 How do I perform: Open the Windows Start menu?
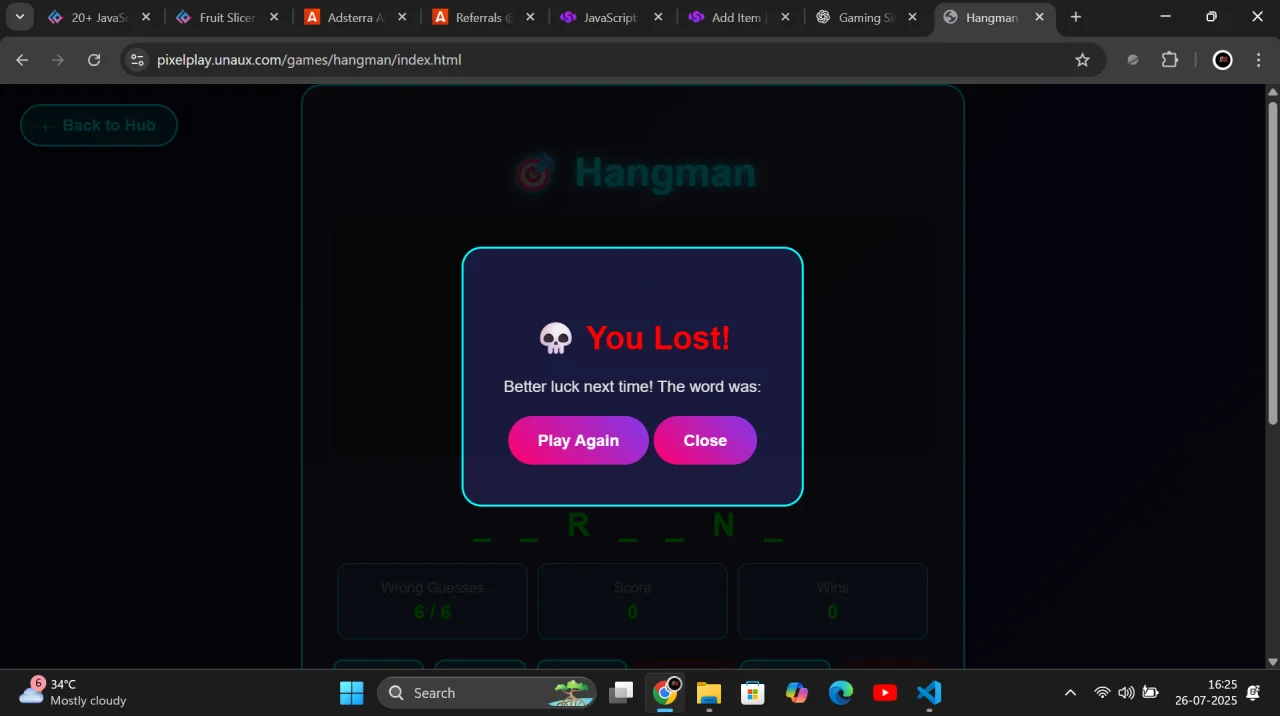point(352,692)
